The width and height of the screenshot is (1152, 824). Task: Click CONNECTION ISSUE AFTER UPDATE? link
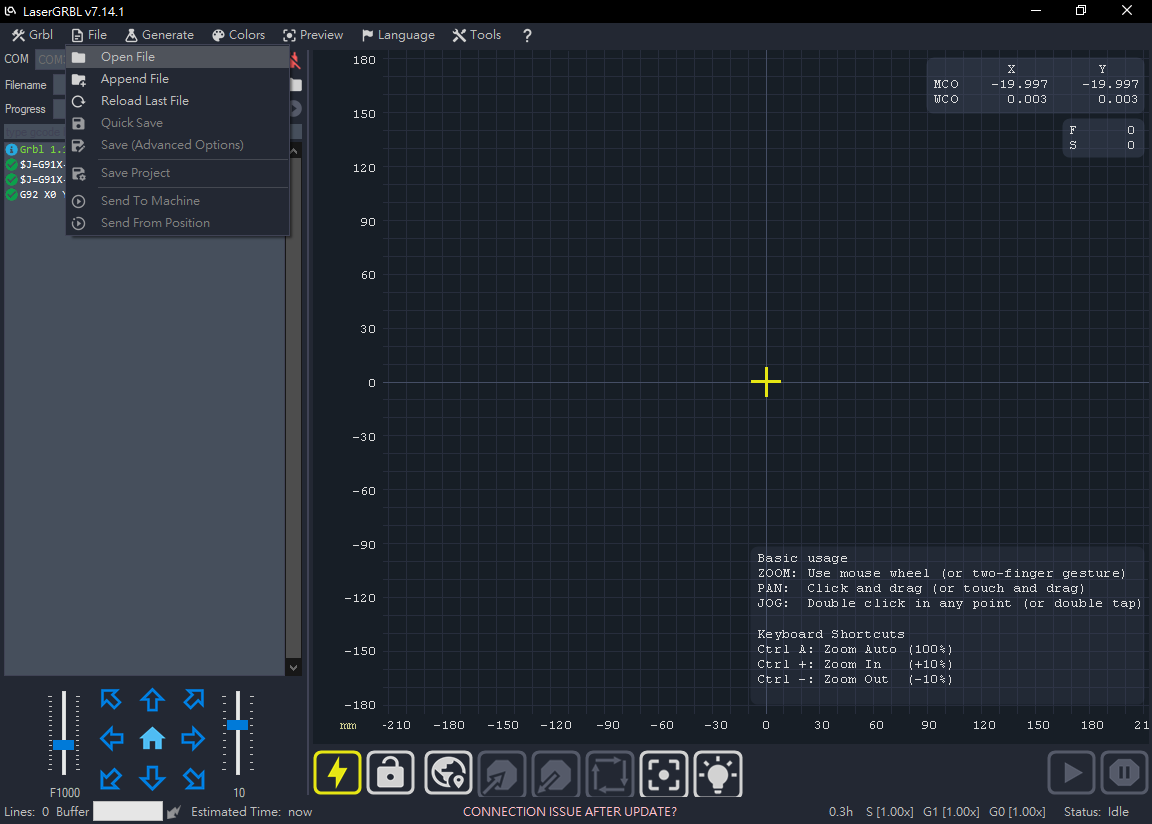(569, 812)
